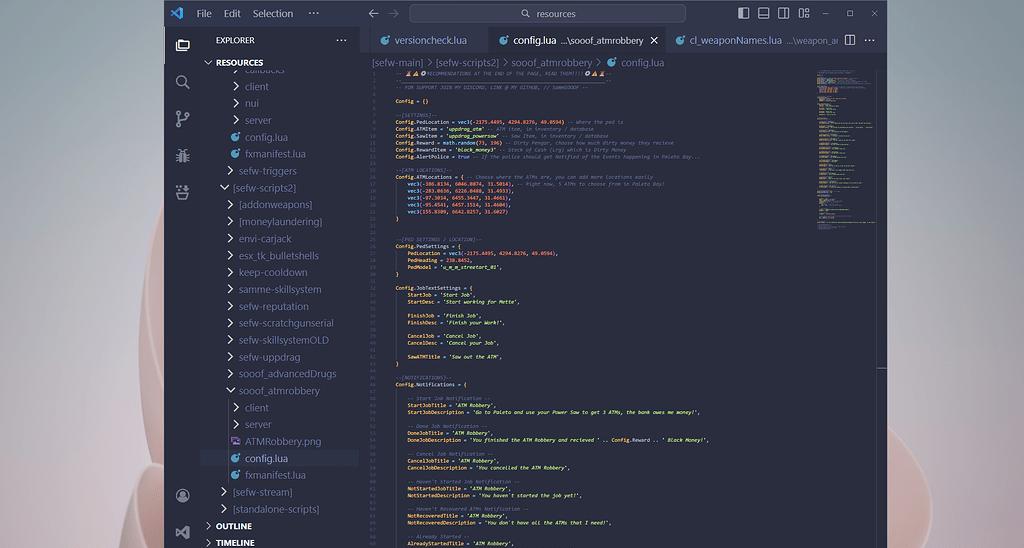The image size is (1024, 548).
Task: Open the Extensions view
Action: click(182, 192)
